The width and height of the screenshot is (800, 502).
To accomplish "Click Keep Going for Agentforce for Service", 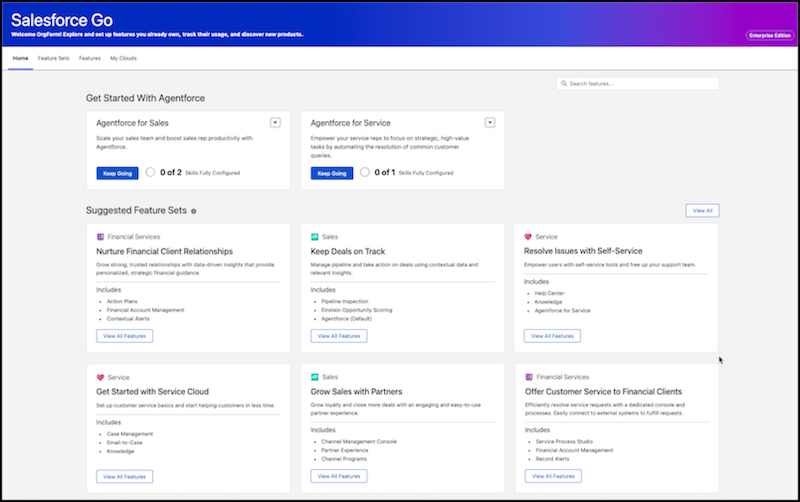I will coord(332,173).
